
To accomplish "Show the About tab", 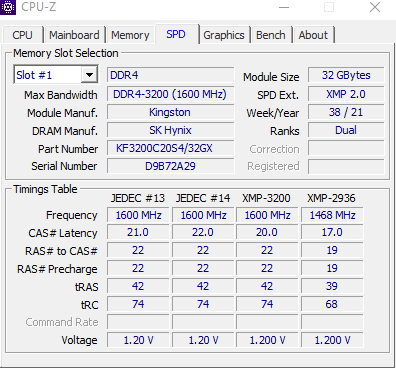I will click(313, 35).
